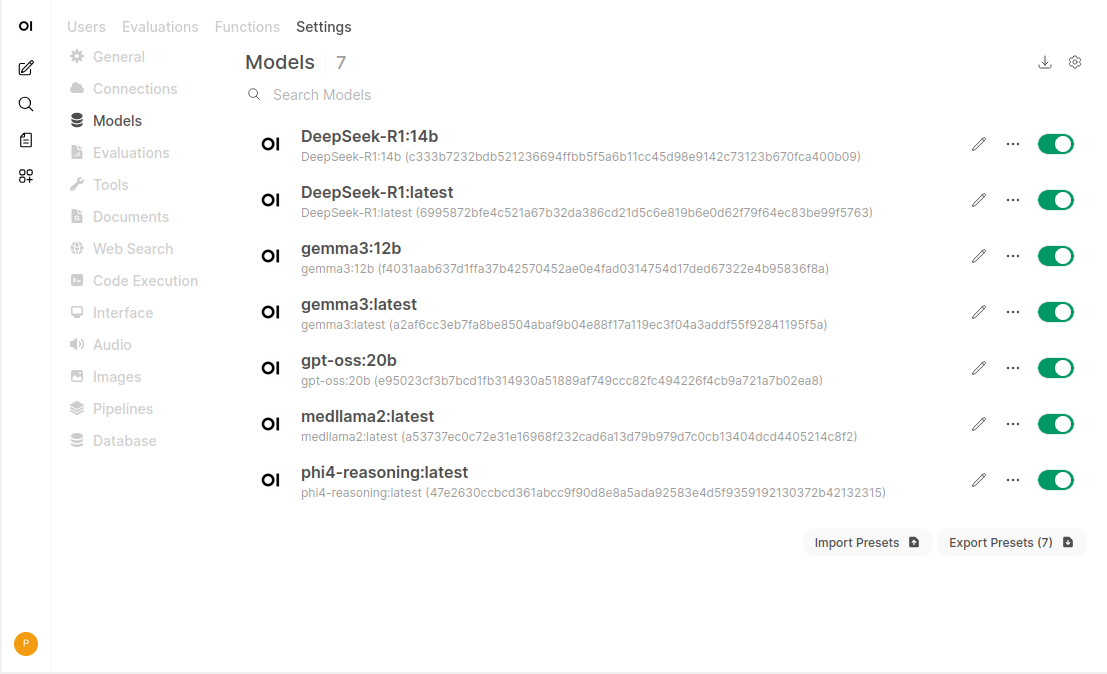Viewport: 1107px width, 674px height.
Task: Click the new chat pencil icon
Action: click(x=26, y=68)
